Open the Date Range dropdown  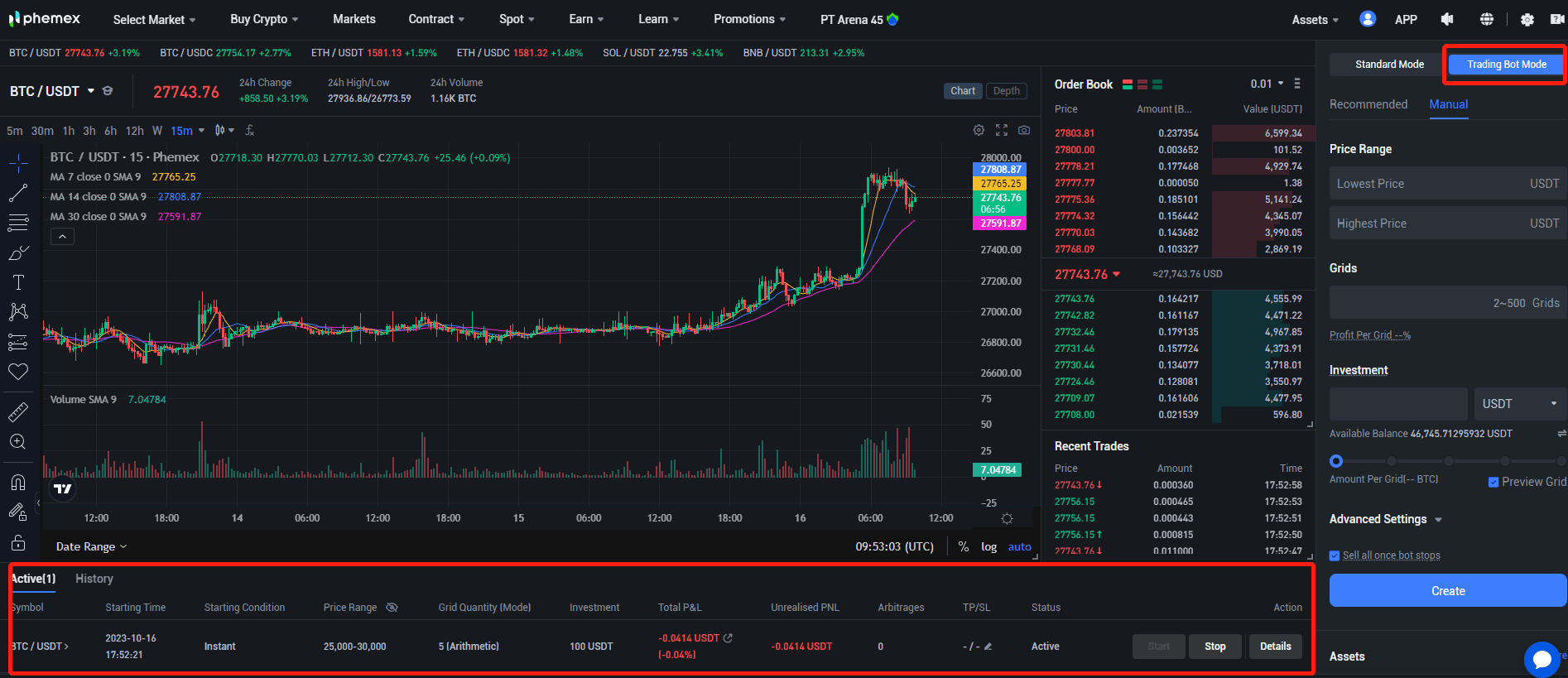91,546
